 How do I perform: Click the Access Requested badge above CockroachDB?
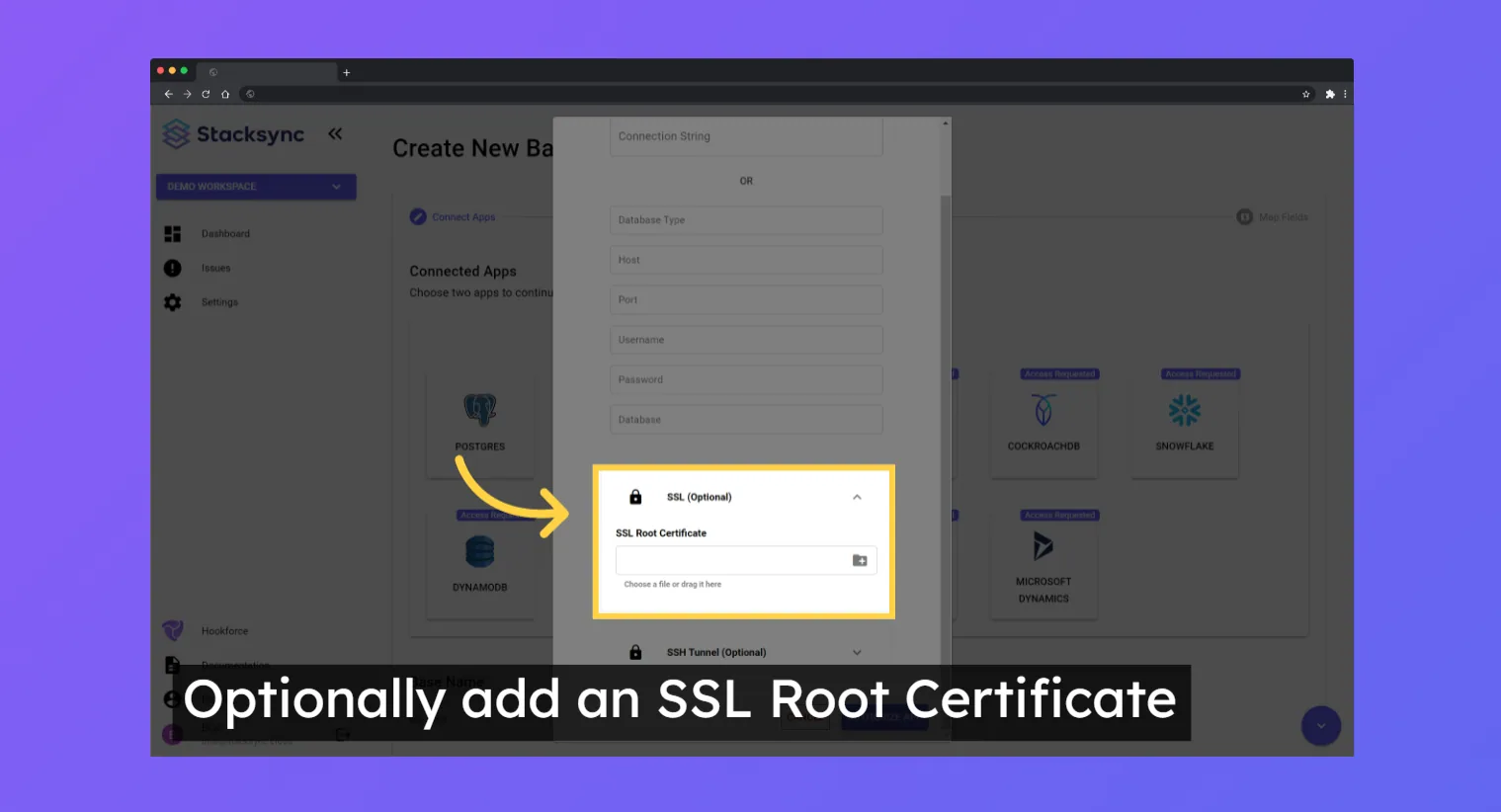[x=1060, y=374]
